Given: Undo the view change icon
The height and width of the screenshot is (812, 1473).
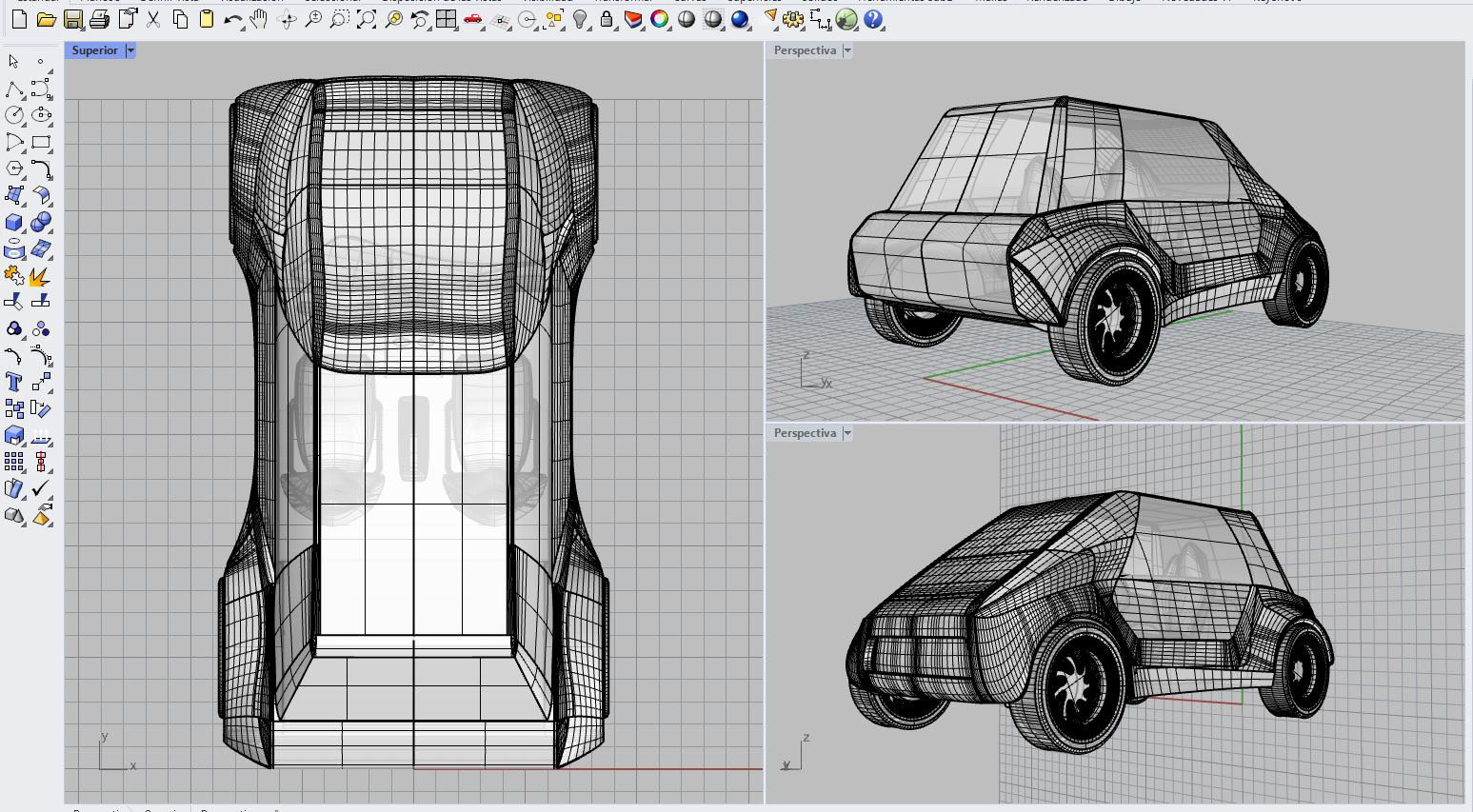Looking at the screenshot, I should click(x=420, y=19).
